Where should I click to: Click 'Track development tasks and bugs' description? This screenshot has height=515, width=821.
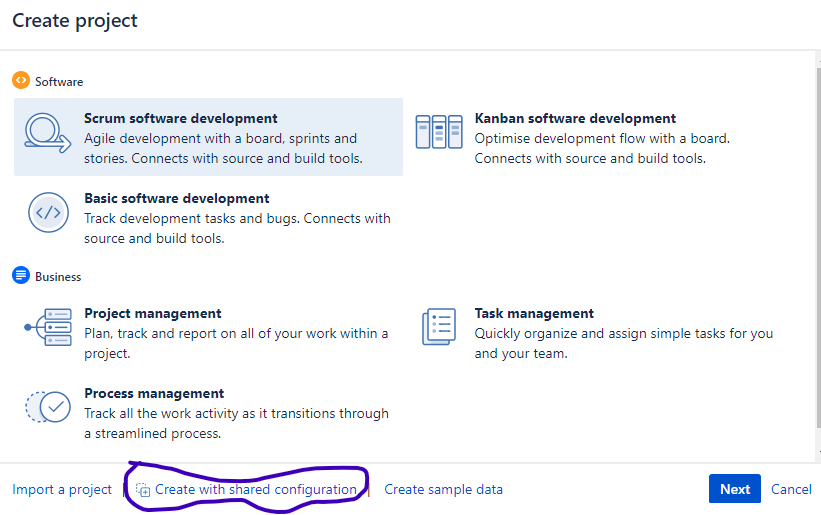coord(237,228)
